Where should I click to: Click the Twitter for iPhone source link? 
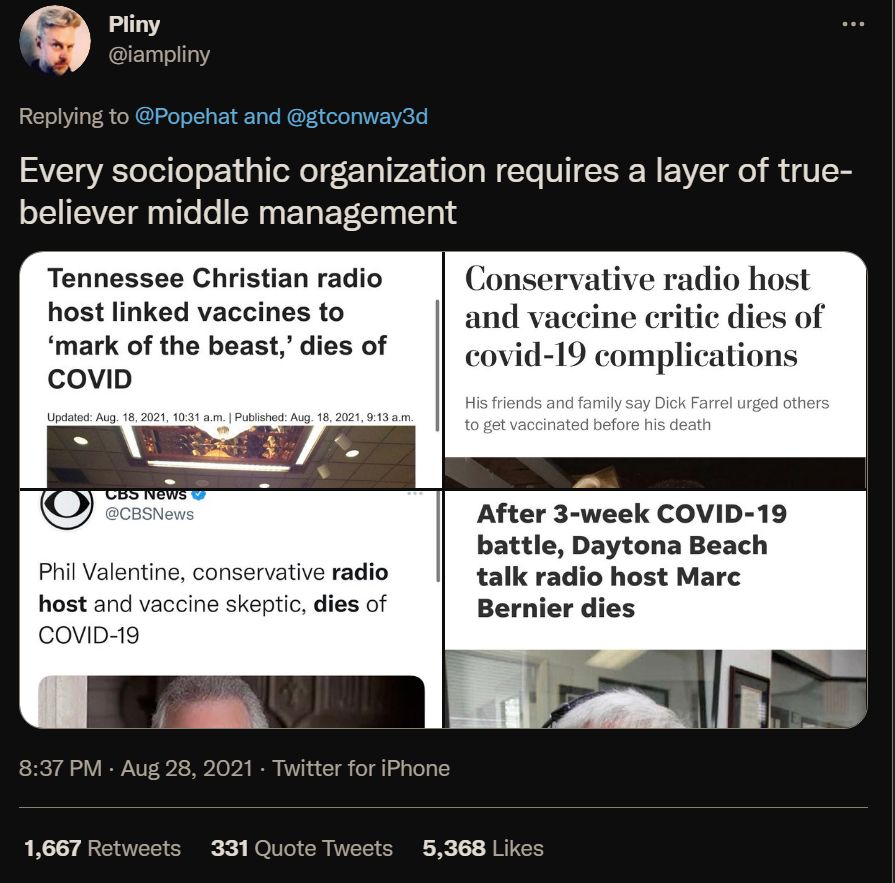(x=361, y=768)
